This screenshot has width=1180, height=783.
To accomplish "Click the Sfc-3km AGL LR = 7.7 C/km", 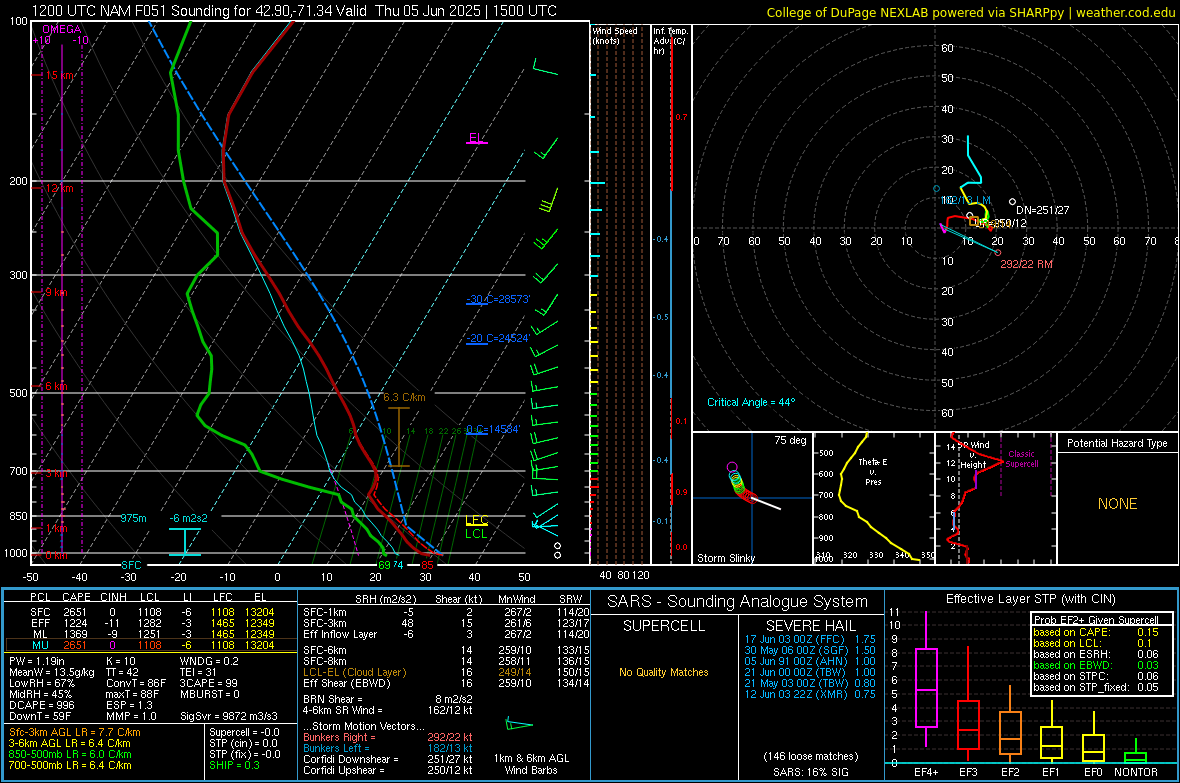I will [75, 732].
